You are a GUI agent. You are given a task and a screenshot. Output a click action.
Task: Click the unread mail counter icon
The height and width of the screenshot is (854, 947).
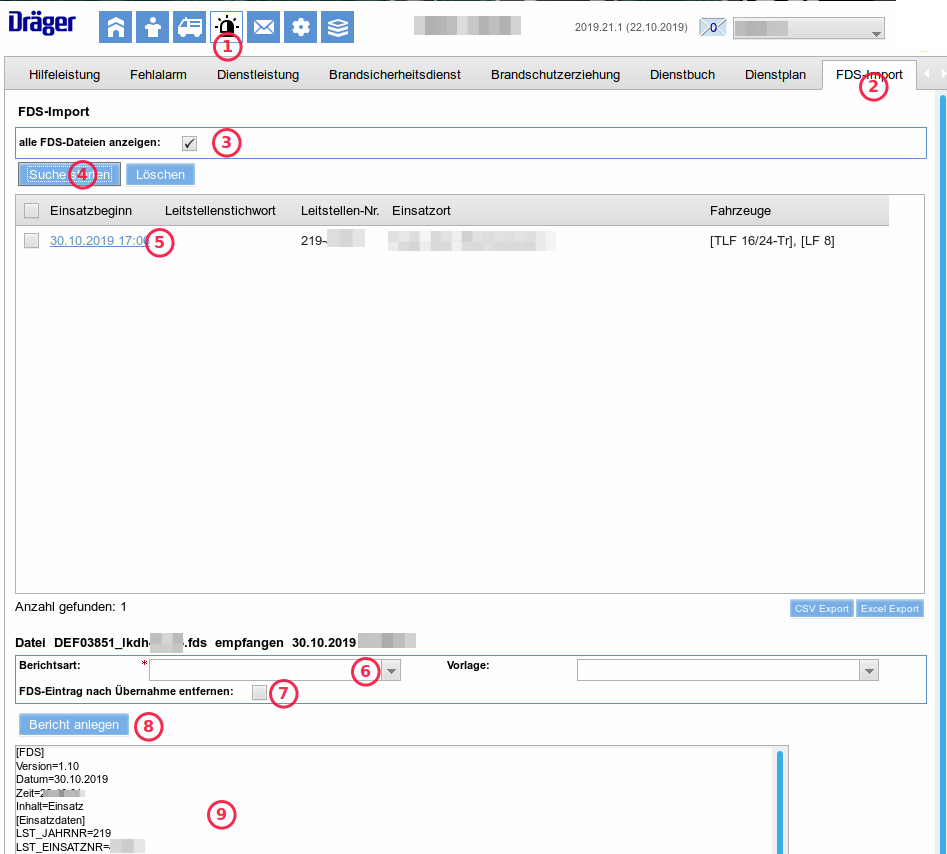712,28
